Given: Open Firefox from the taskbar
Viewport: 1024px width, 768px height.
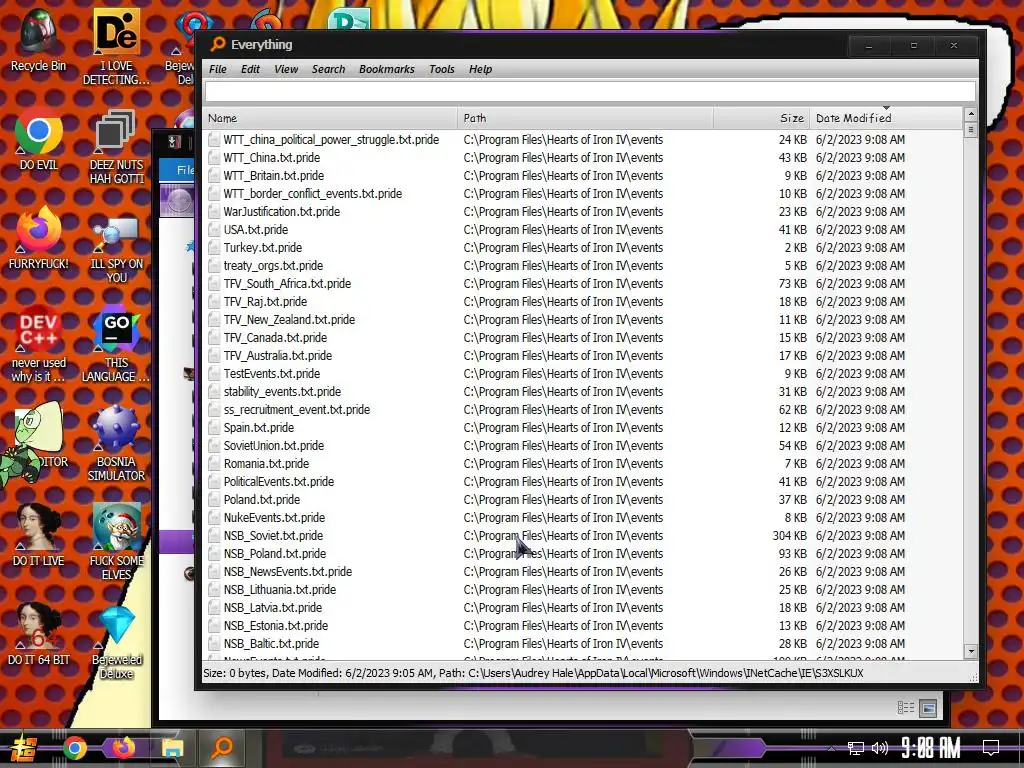Looking at the screenshot, I should (123, 748).
